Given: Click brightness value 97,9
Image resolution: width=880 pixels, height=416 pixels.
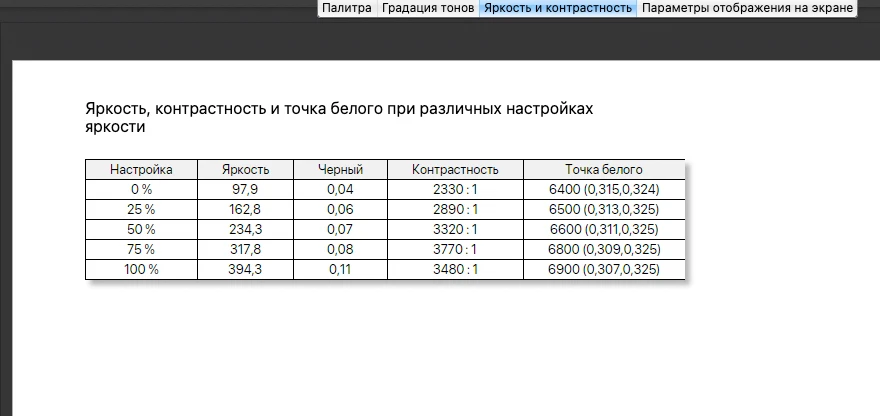Looking at the screenshot, I should (245, 190).
